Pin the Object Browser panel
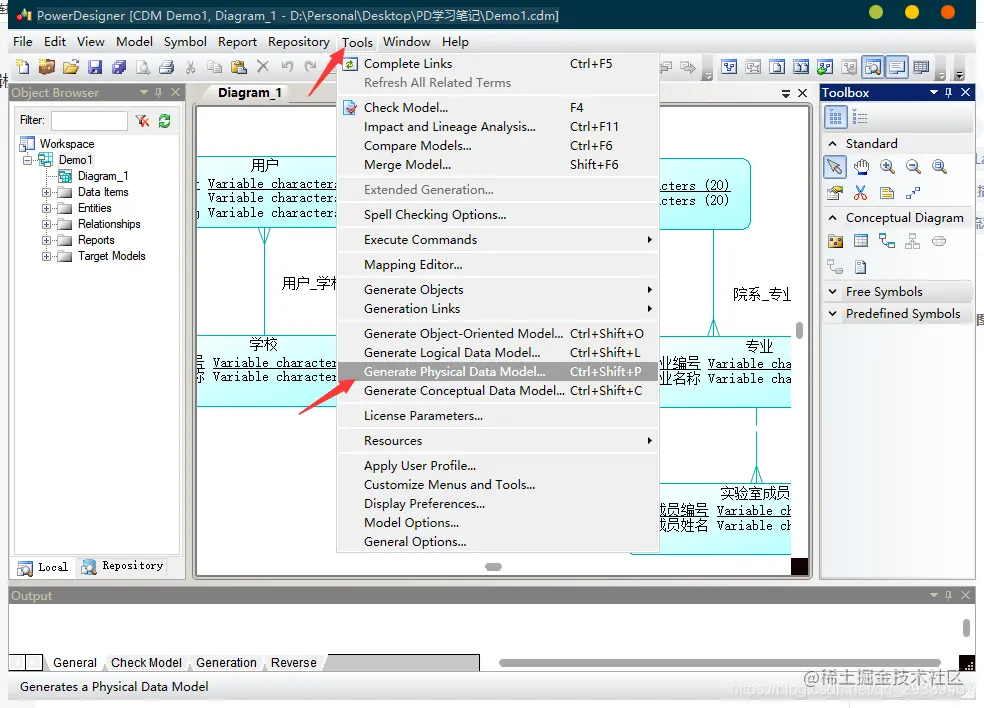984x708 pixels. pyautogui.click(x=158, y=92)
